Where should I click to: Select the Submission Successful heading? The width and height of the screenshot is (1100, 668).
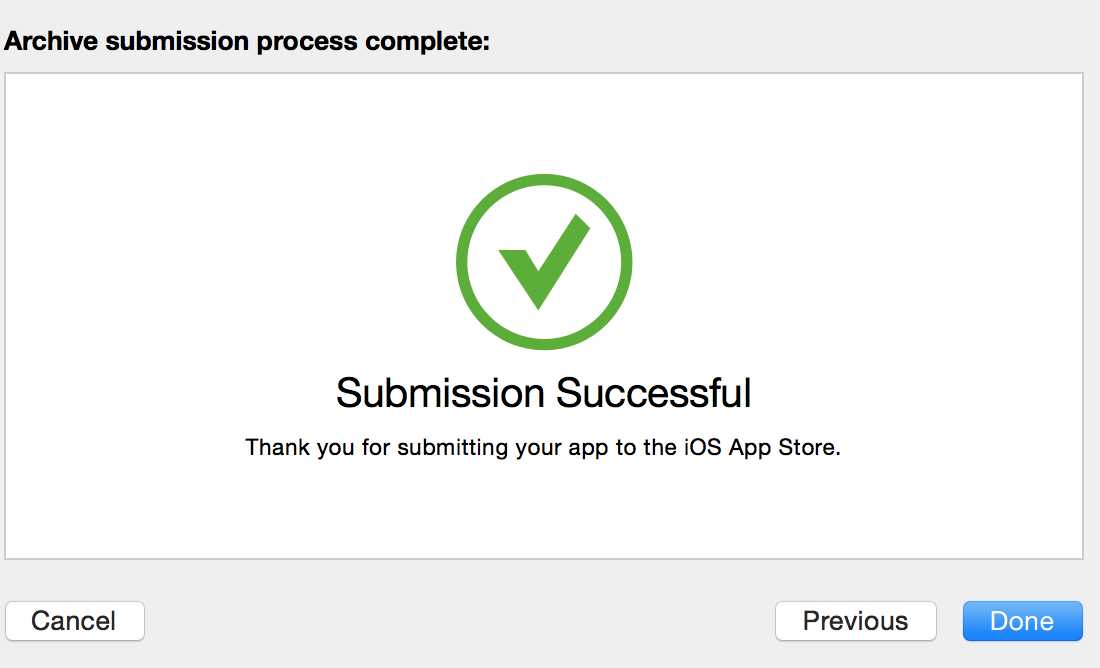(x=544, y=392)
